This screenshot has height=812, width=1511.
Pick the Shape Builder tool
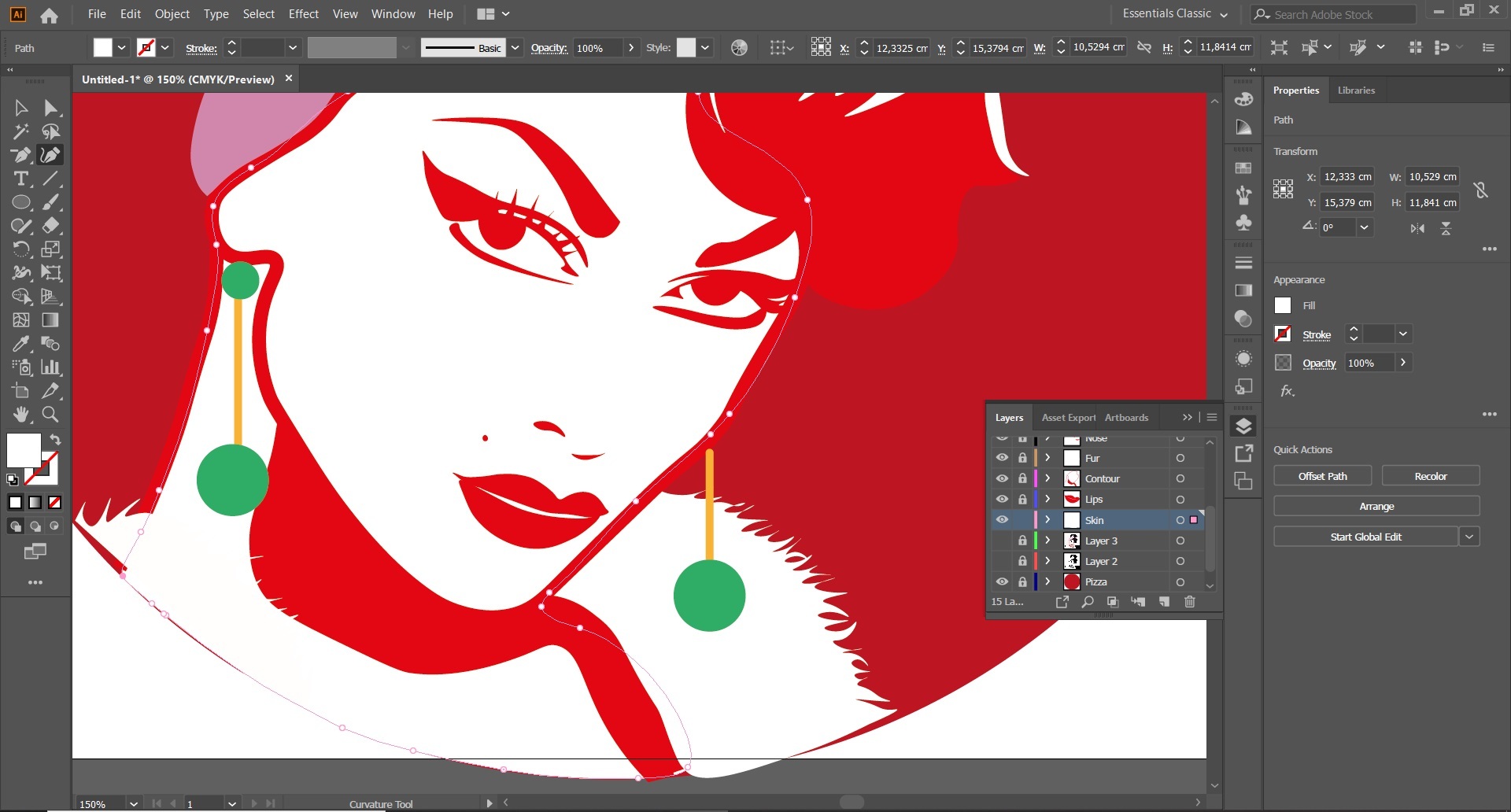pyautogui.click(x=21, y=297)
